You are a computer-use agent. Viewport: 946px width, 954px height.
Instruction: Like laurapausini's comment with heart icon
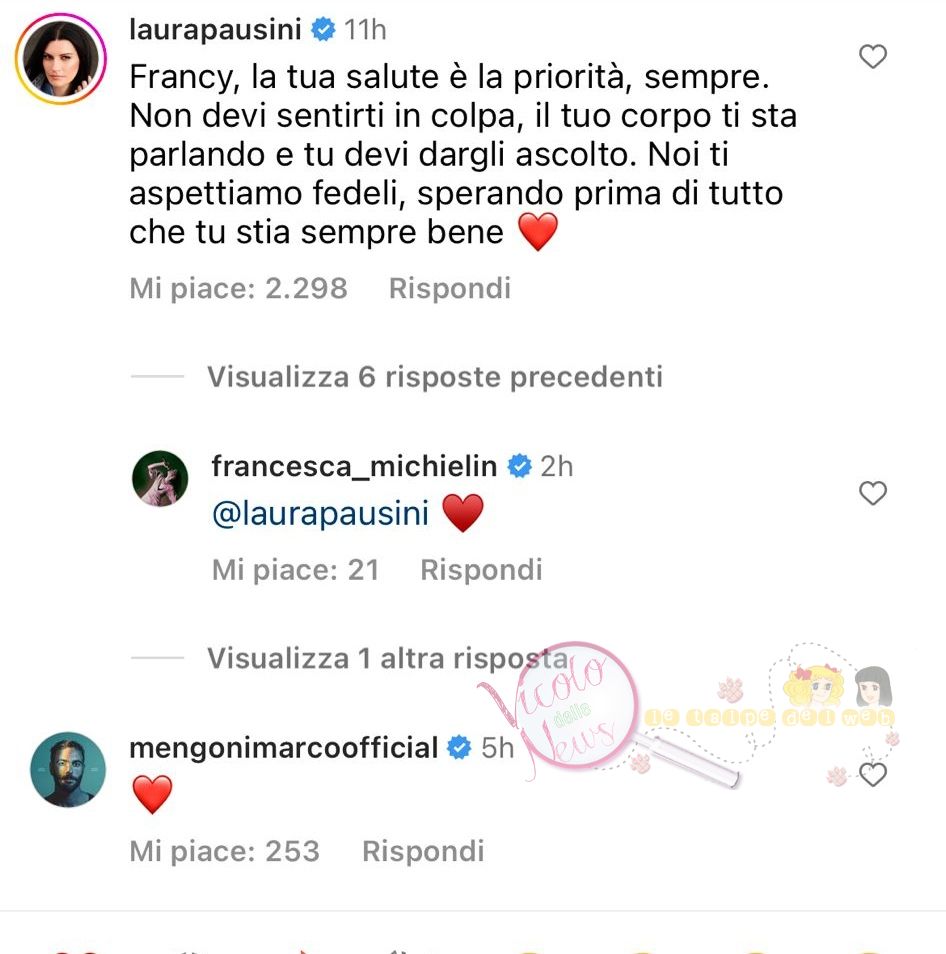coord(872,57)
